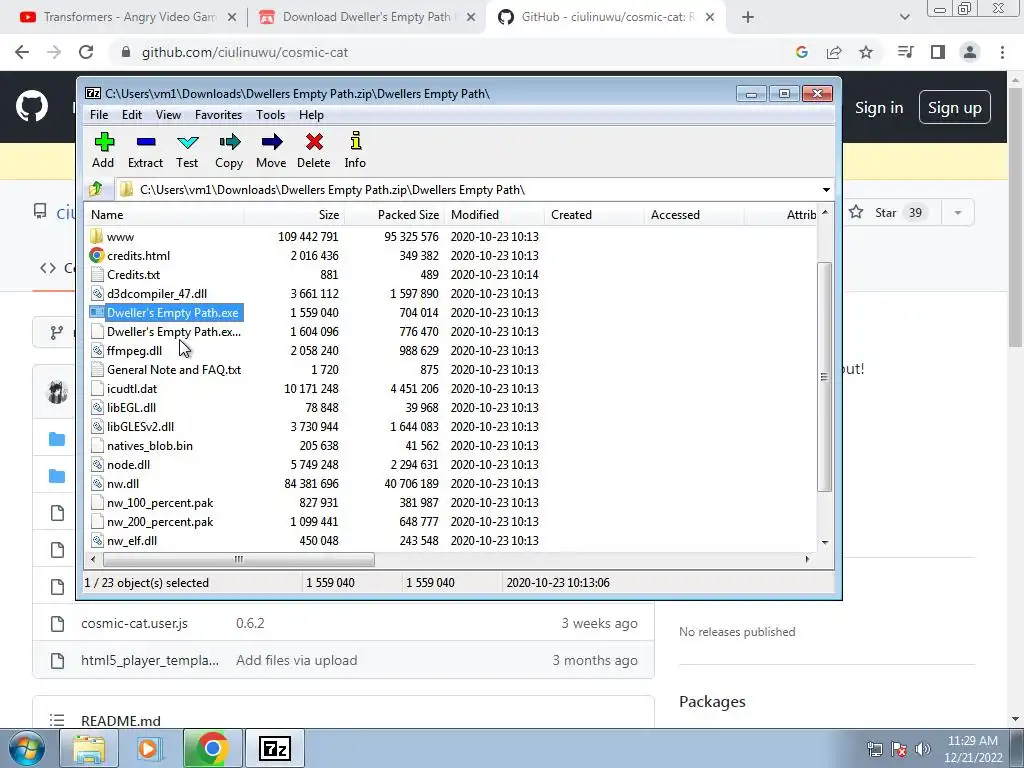The height and width of the screenshot is (768, 1024).
Task: Select d3dcompiler_47.dll in the list
Action: click(x=157, y=293)
